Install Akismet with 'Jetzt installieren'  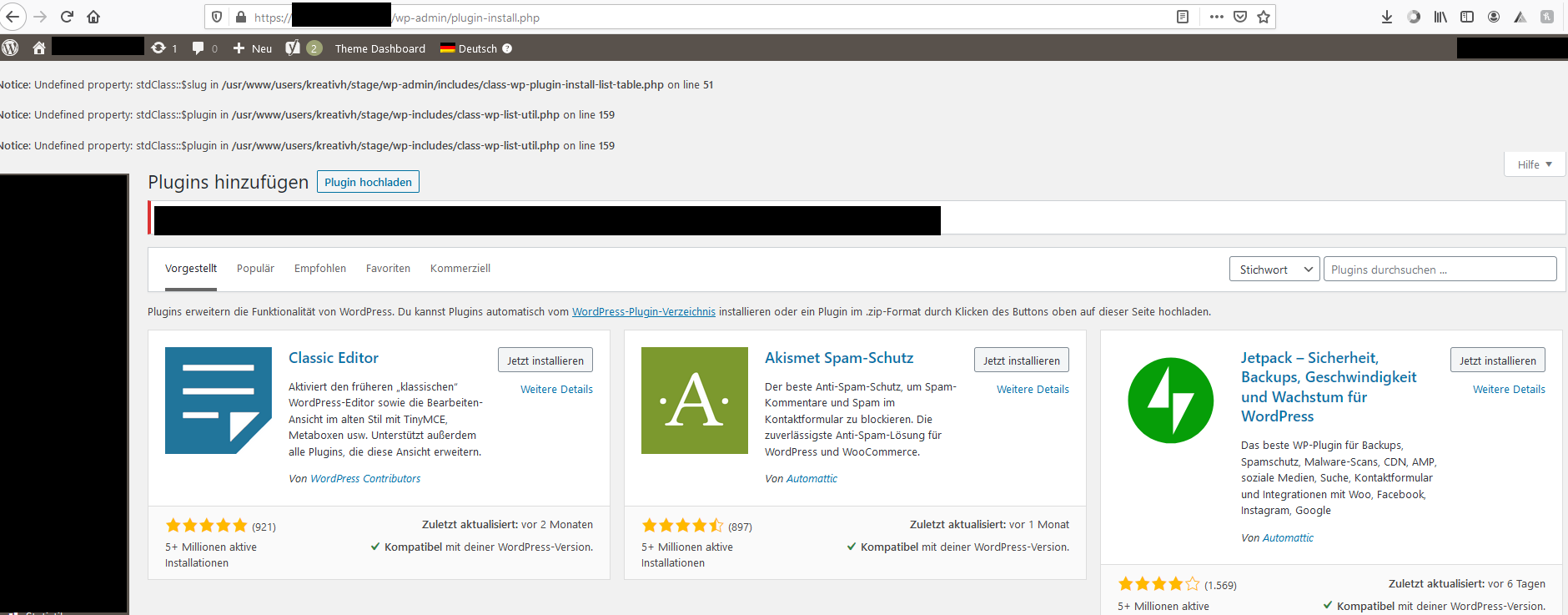(1022, 360)
